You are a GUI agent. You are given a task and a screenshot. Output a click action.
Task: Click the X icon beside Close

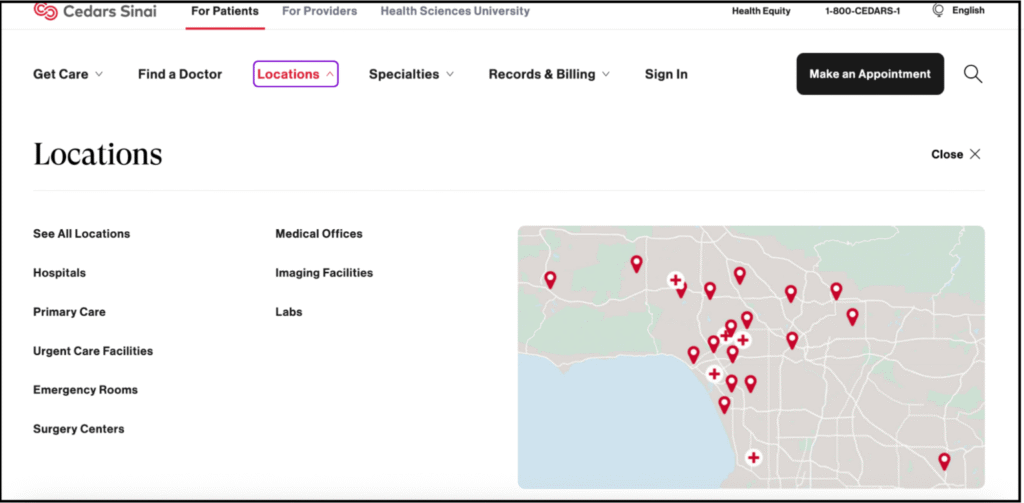tap(975, 154)
